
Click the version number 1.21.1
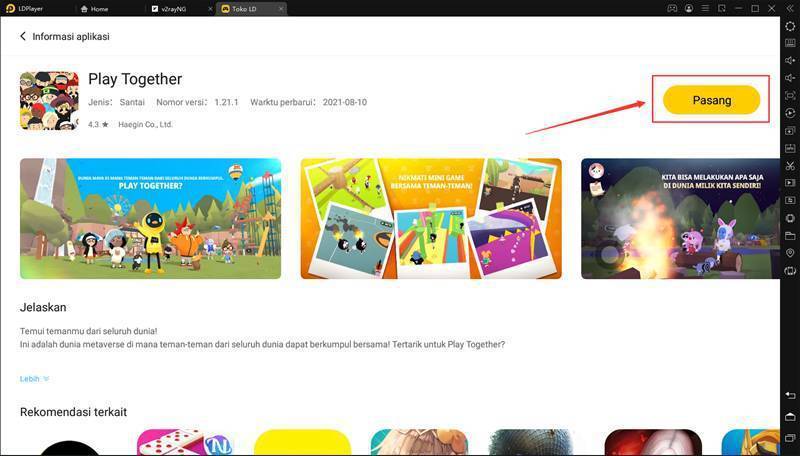[x=227, y=102]
